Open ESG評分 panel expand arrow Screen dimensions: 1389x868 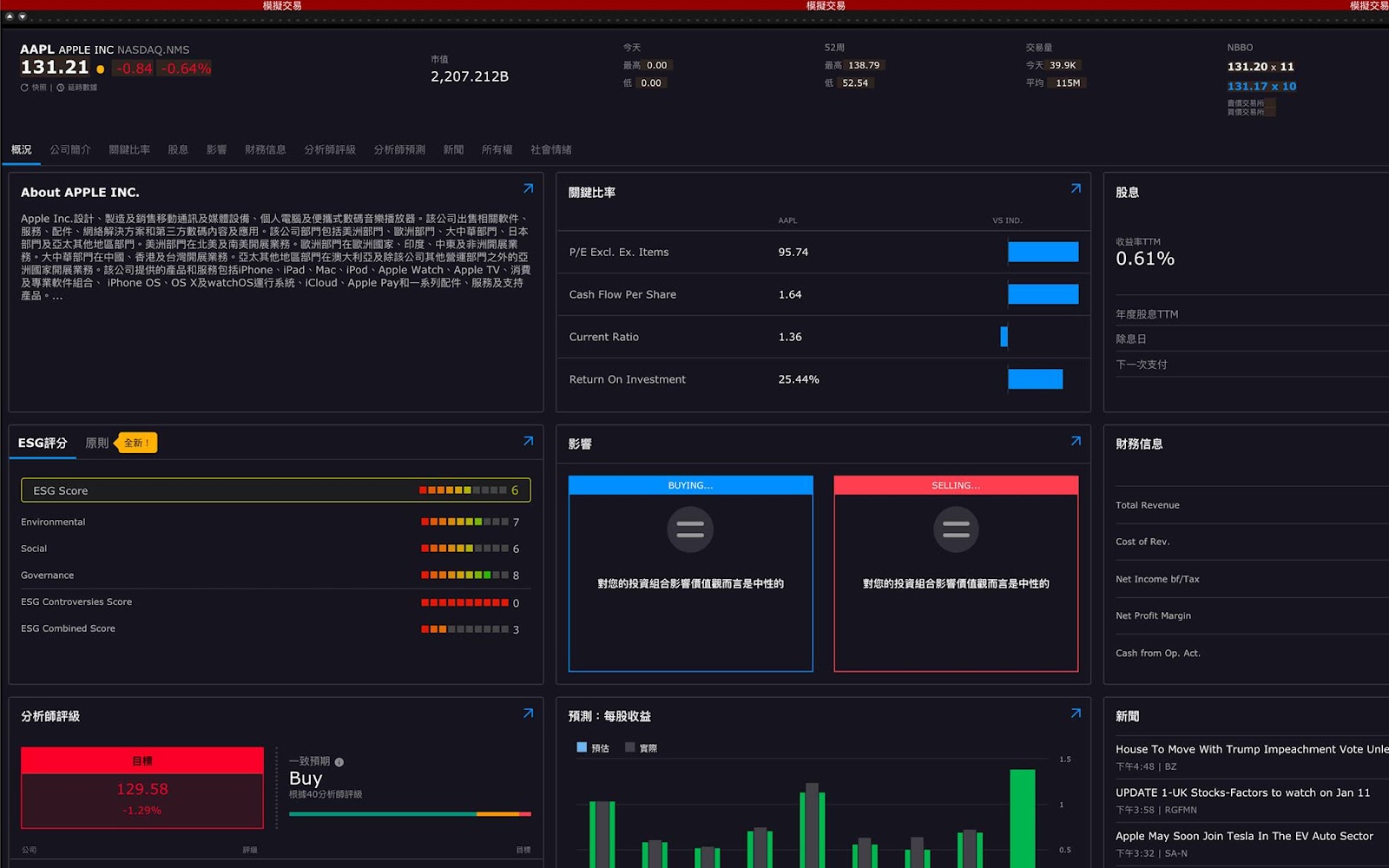tap(528, 441)
